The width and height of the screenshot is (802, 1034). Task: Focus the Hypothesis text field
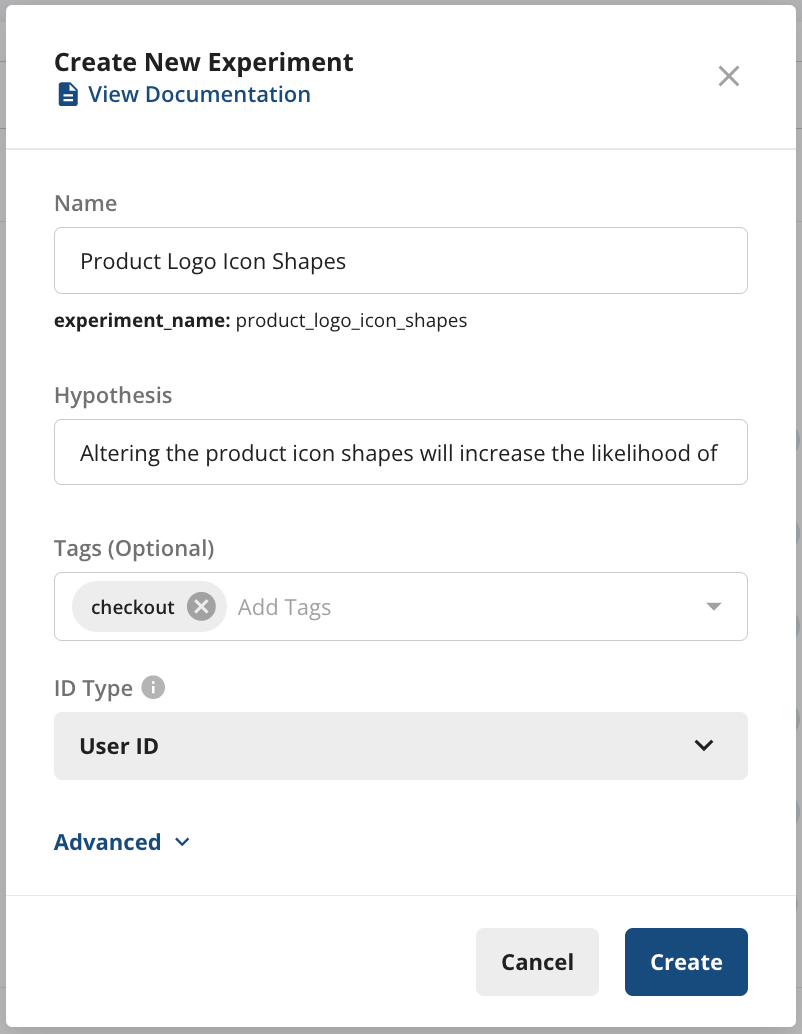pos(400,453)
